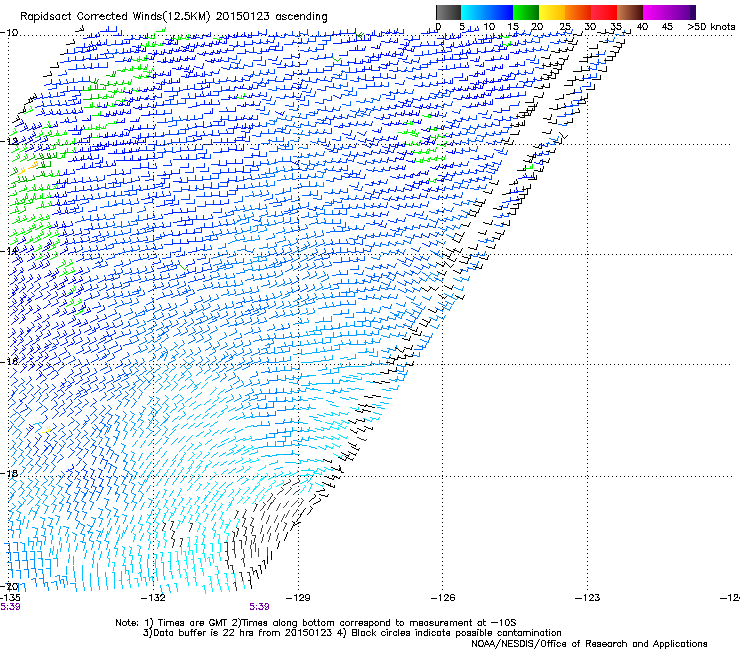Click the '-16' latitude axis label
Image resolution: width=740 pixels, height=650 pixels.
tap(9, 362)
